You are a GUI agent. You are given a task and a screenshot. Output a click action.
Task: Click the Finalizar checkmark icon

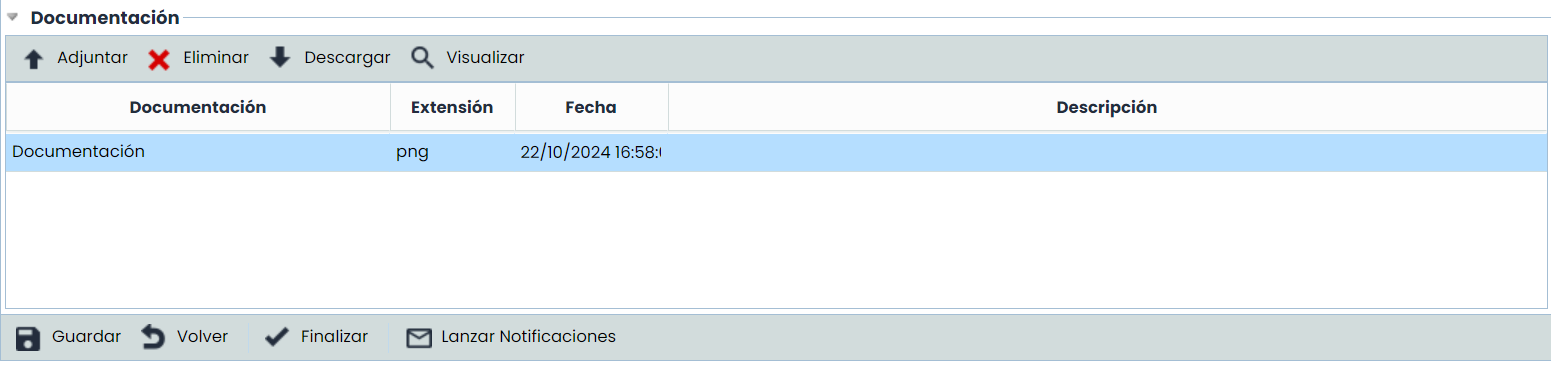point(277,338)
